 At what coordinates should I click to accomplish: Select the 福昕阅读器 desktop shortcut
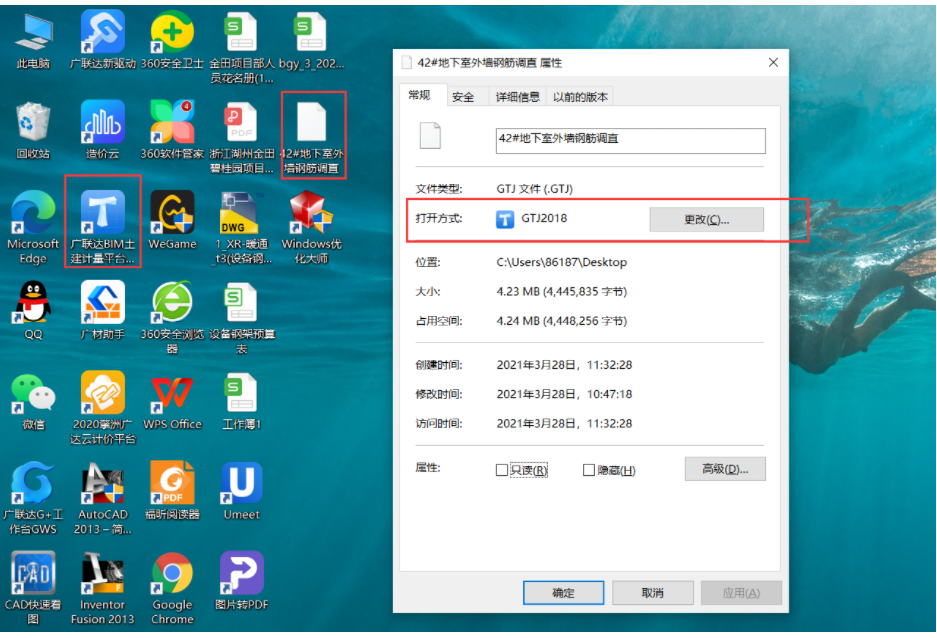172,491
